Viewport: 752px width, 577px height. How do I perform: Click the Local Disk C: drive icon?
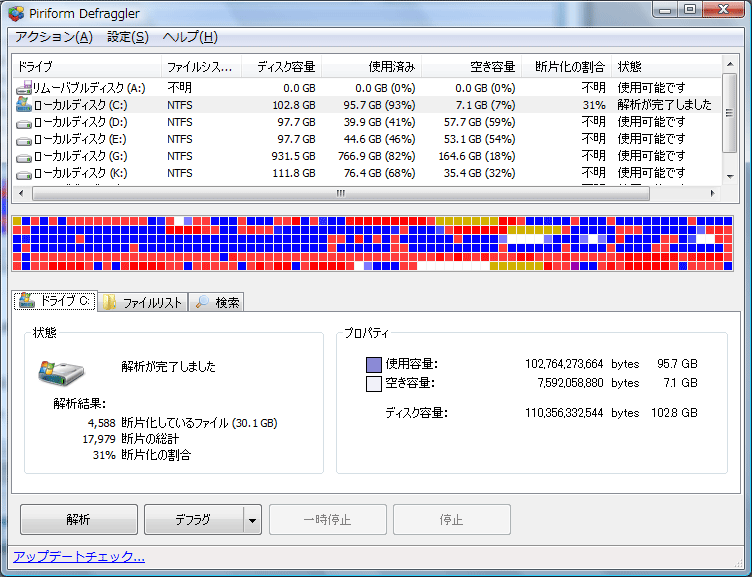24,104
